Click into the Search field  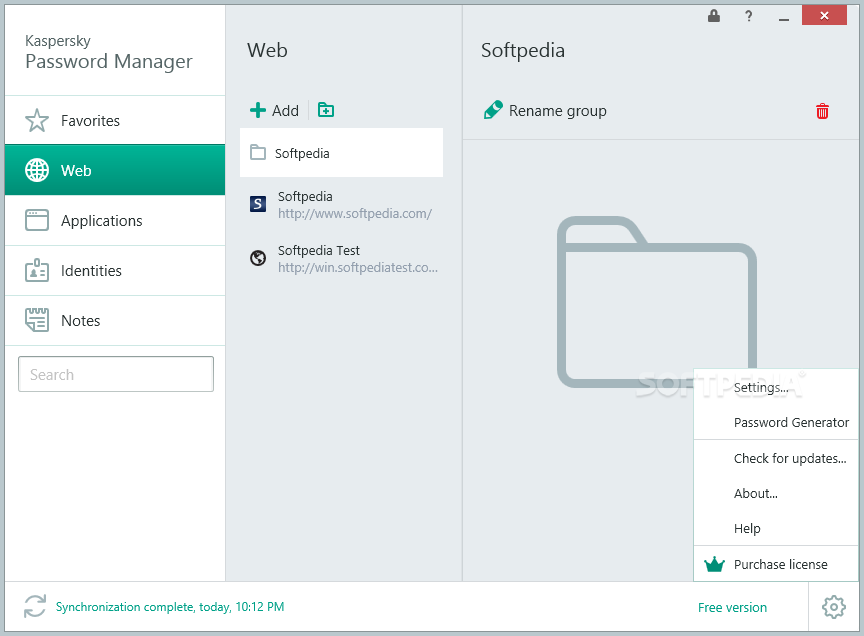point(116,374)
